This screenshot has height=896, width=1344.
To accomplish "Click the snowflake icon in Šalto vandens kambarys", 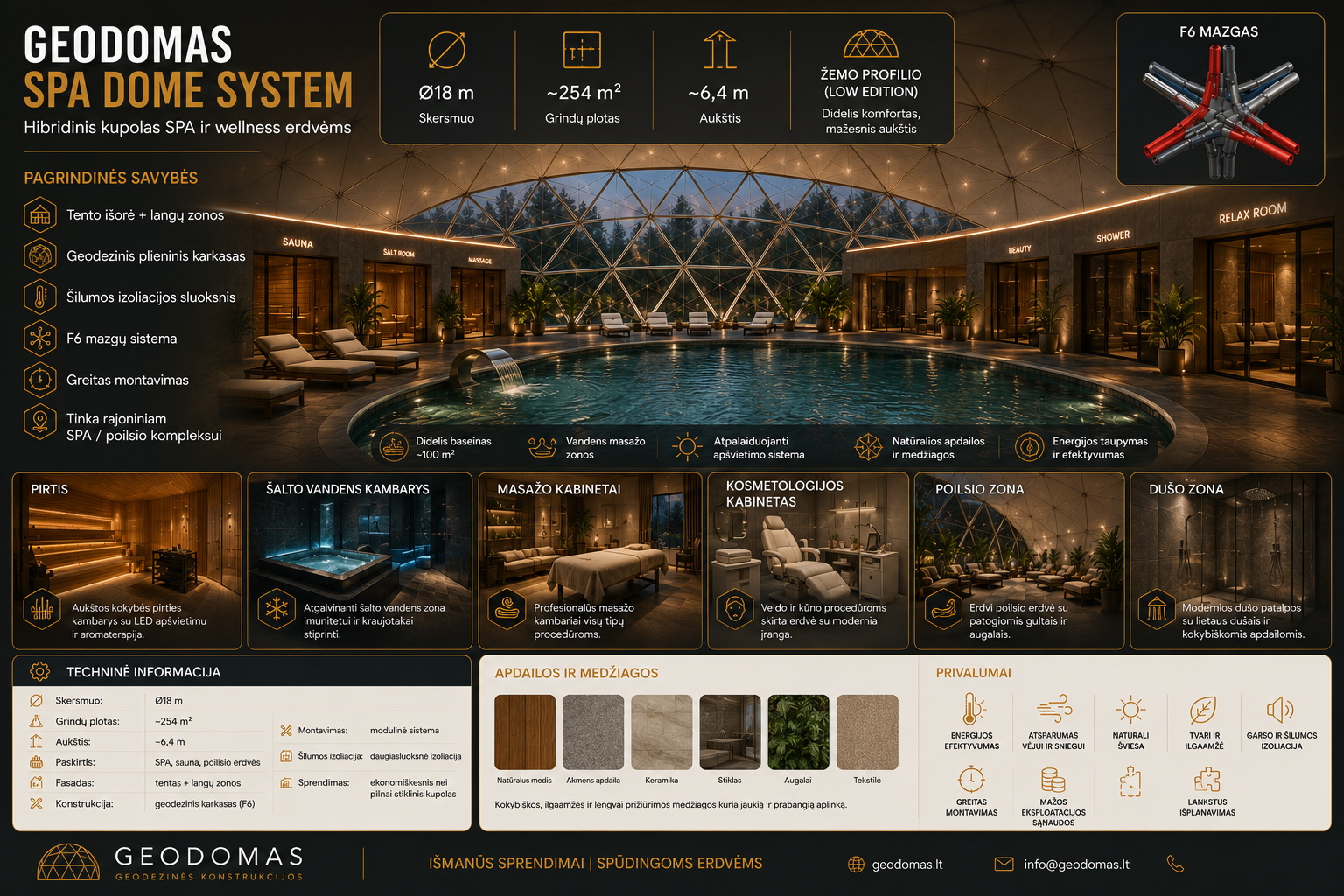I will tap(276, 608).
